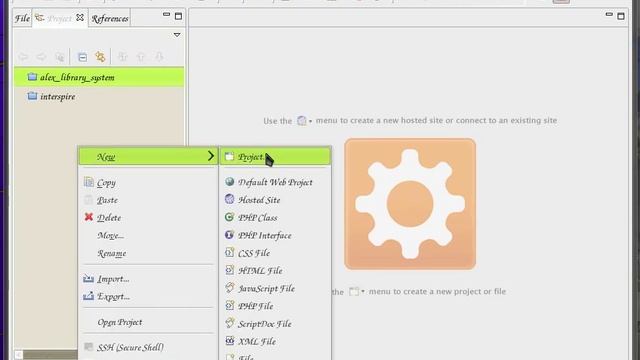Click hosted site menu icon in hint text
The width and height of the screenshot is (640, 360).
[x=304, y=121]
